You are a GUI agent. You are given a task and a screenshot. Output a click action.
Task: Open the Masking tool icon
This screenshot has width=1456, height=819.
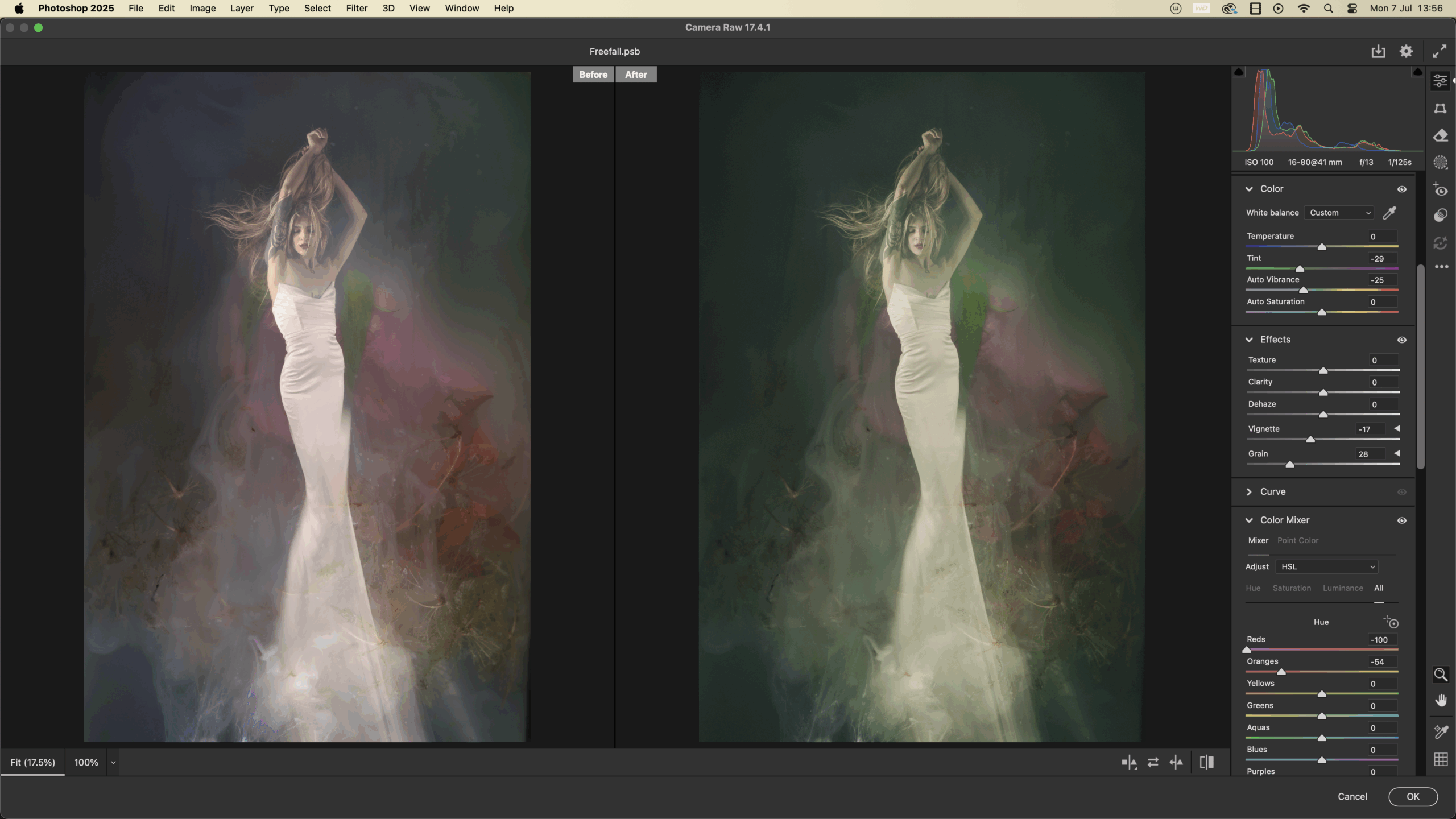click(x=1440, y=163)
